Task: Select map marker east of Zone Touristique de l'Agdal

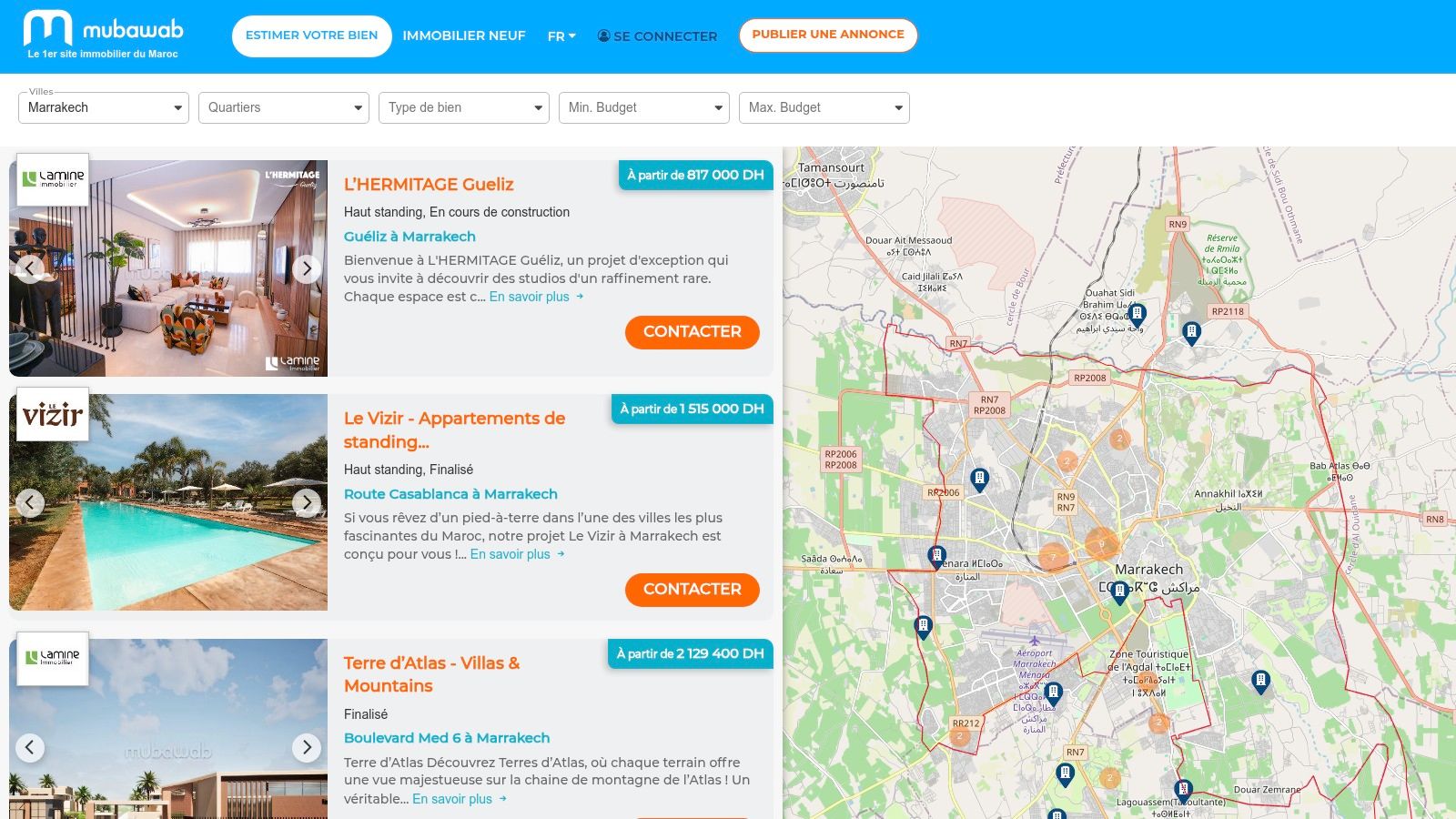Action: coord(1260,682)
